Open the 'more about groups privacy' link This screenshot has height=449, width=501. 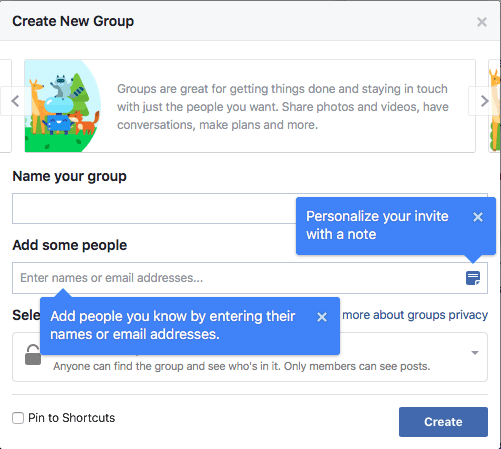[x=415, y=315]
